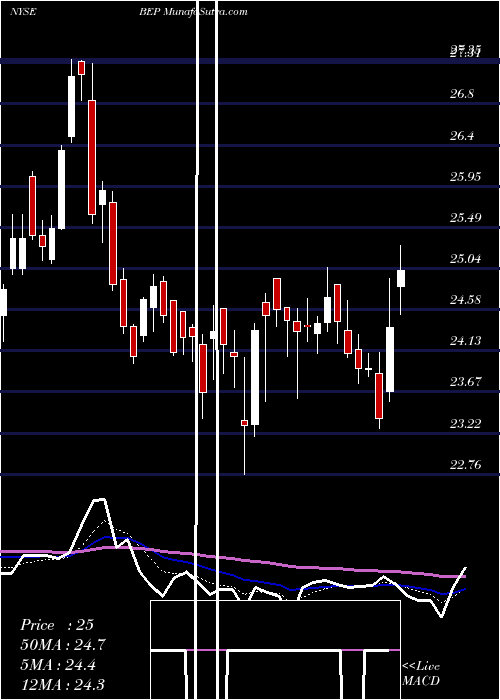Click the 50MA : 24.7 readout
The width and height of the screenshot is (500, 700).
[63, 645]
